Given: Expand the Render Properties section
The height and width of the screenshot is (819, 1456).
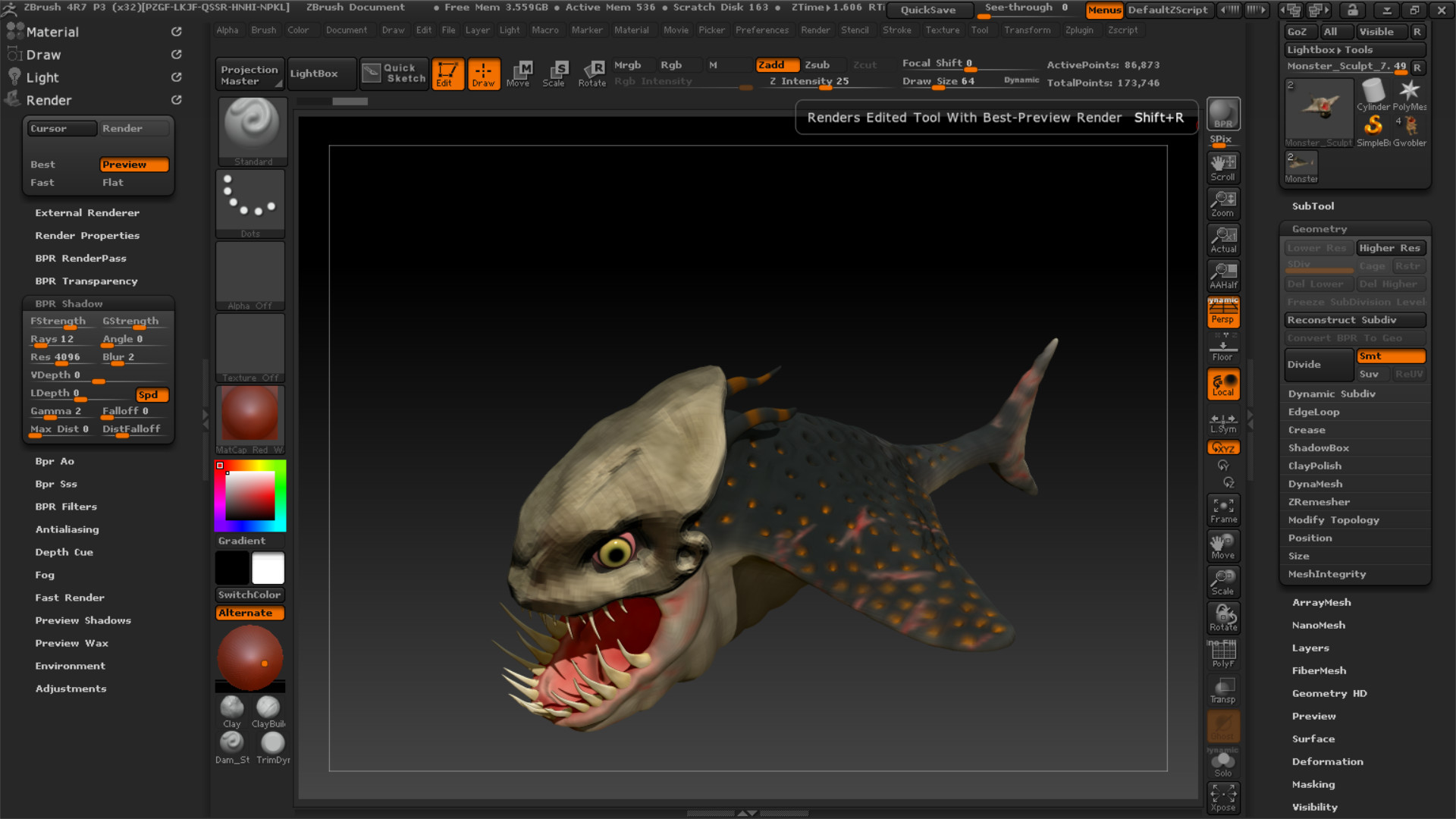Looking at the screenshot, I should [x=87, y=236].
